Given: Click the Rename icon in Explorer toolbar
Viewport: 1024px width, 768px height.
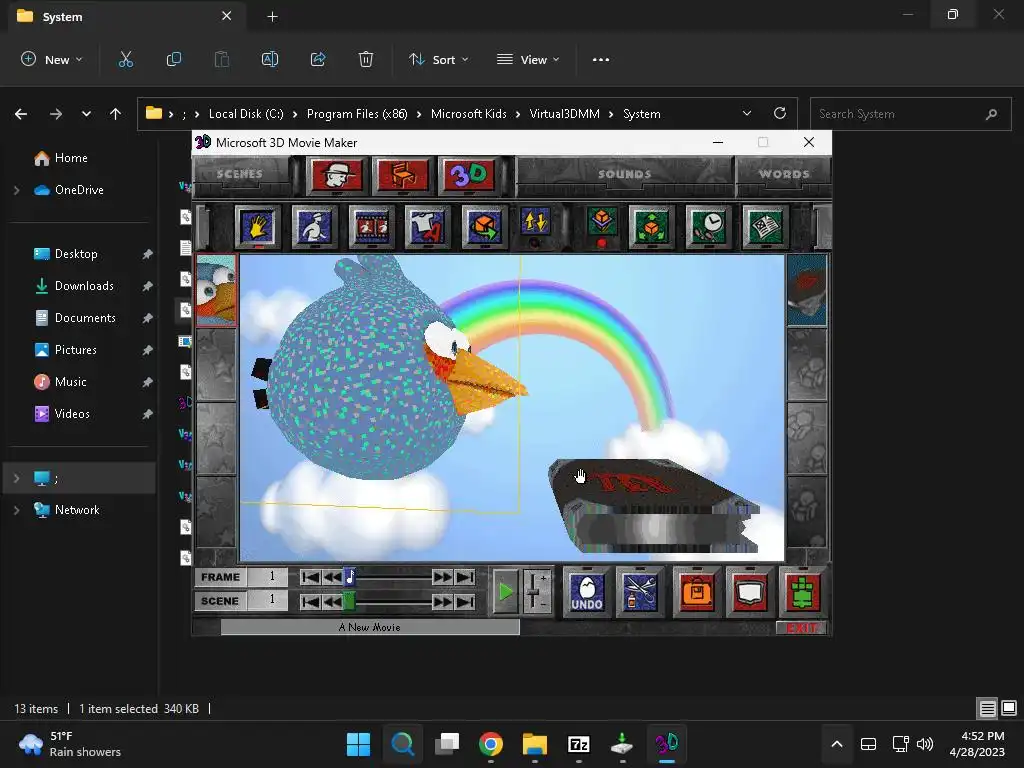Looking at the screenshot, I should tap(270, 59).
